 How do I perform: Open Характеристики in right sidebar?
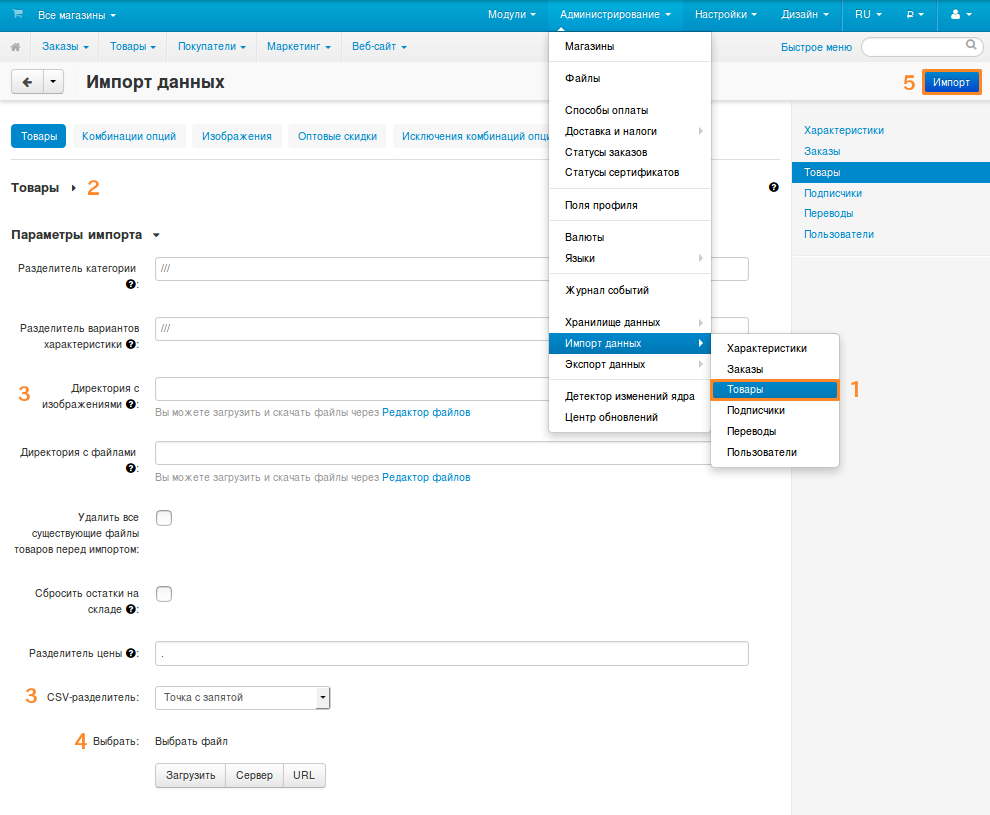844,131
